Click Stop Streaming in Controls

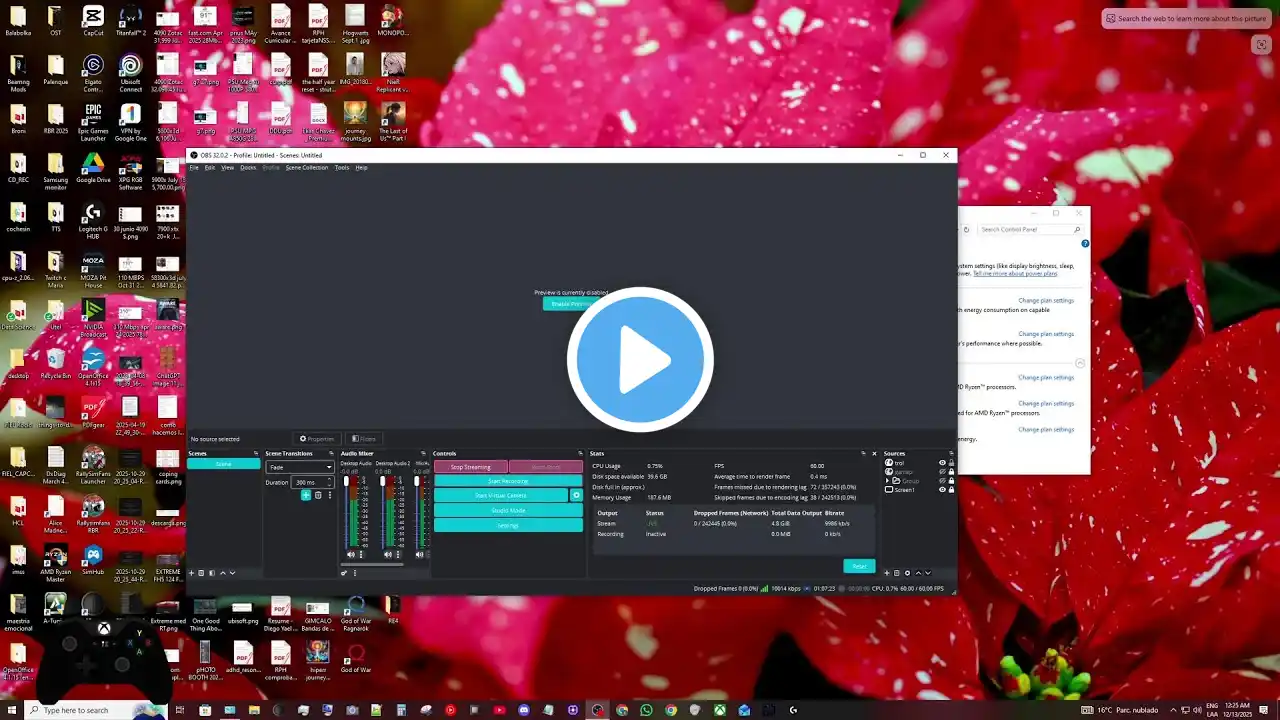point(471,467)
